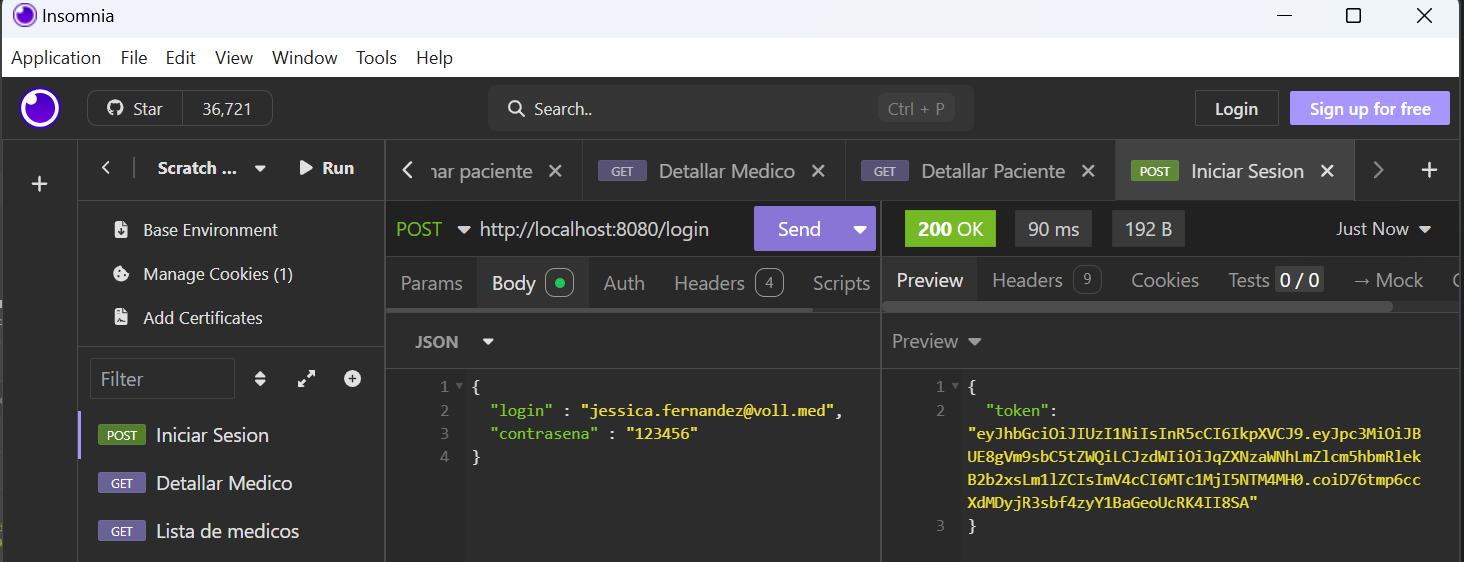Viewport: 1464px width, 562px height.
Task: Click the create new request plus icon
Action: pos(352,379)
